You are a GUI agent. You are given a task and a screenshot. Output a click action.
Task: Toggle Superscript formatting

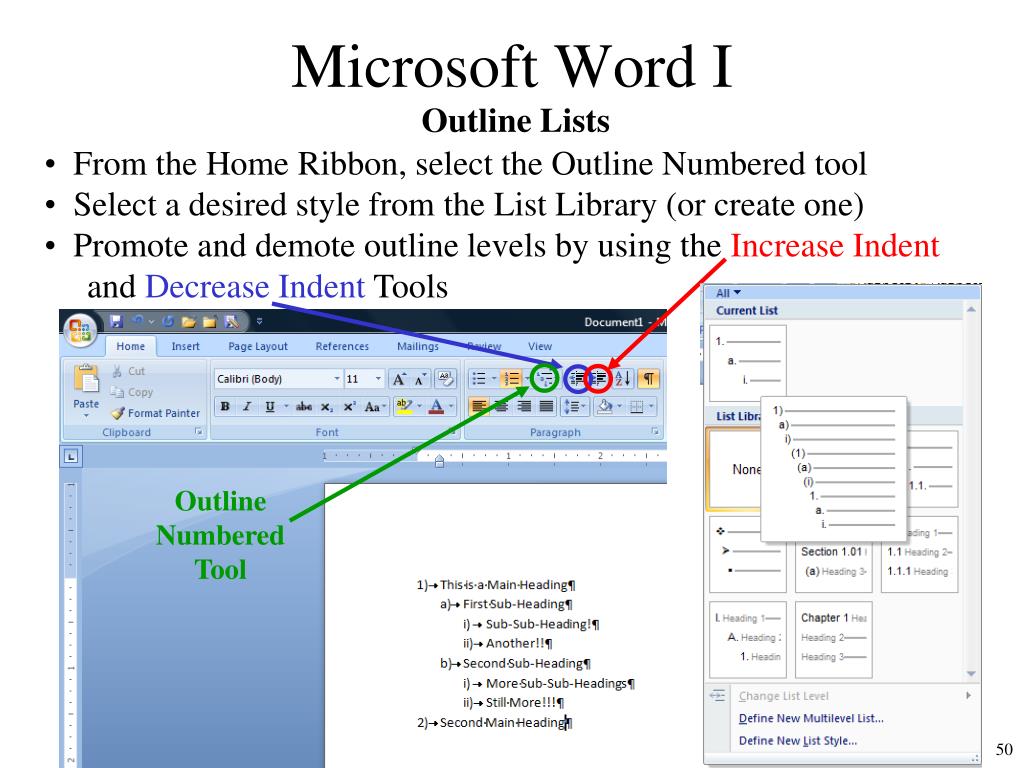point(349,406)
